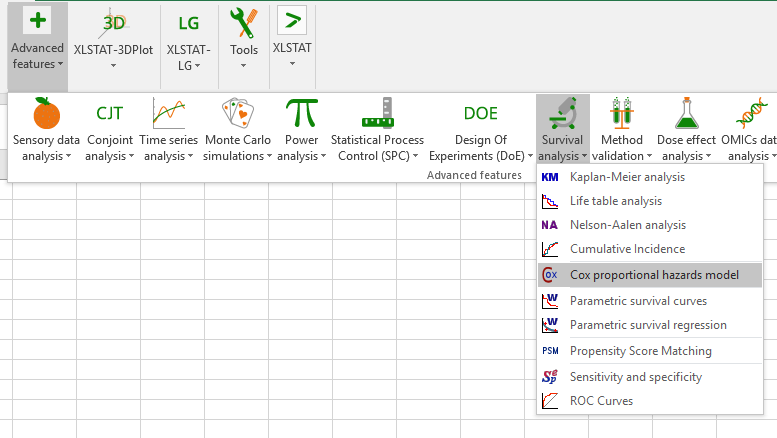The image size is (777, 438).
Task: Click the XLSTAT green arrow icon
Action: 292,20
